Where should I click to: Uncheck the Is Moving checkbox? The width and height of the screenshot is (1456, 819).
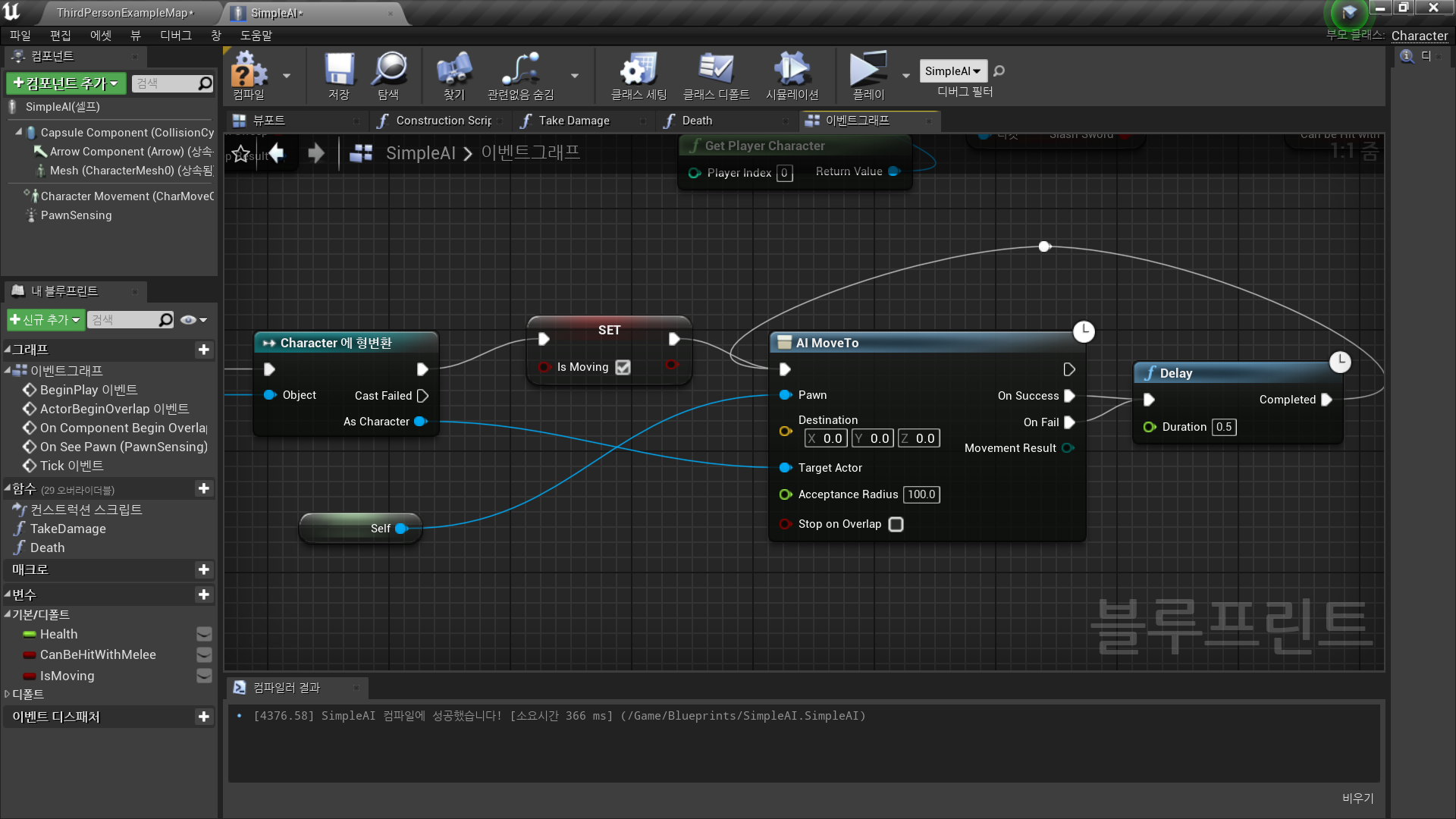tap(623, 368)
